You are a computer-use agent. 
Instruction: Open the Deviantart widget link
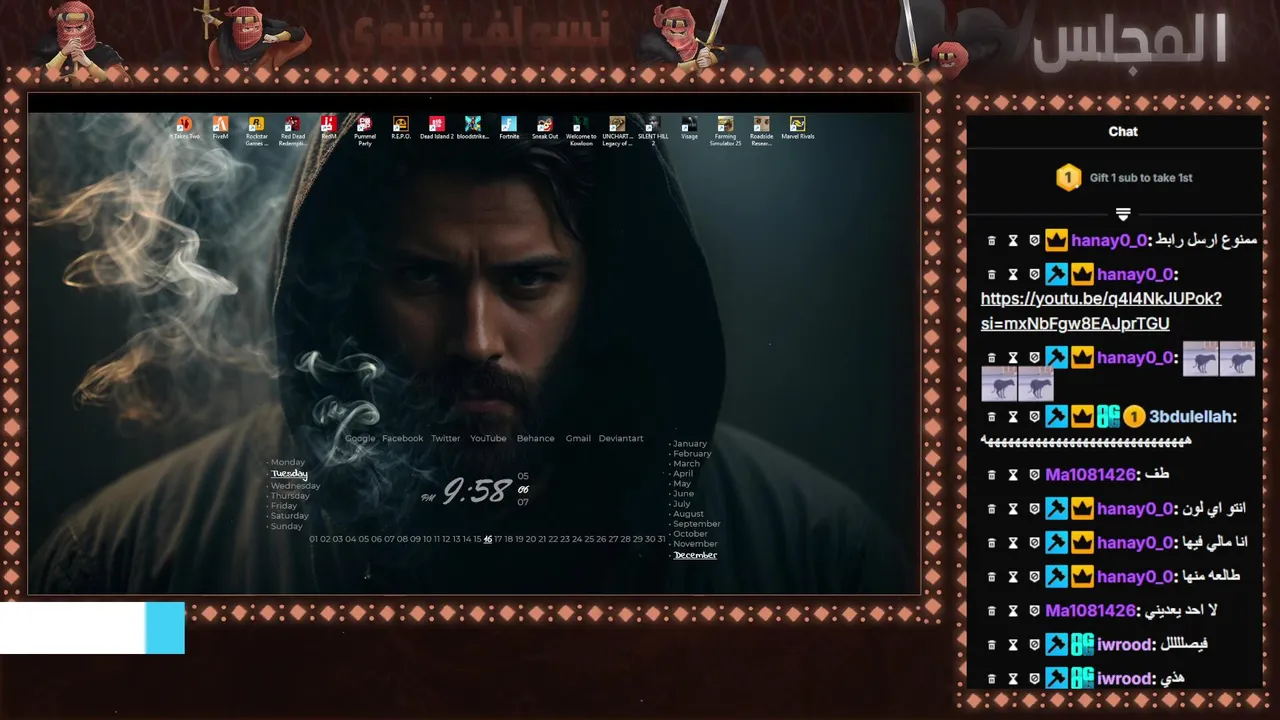[621, 438]
